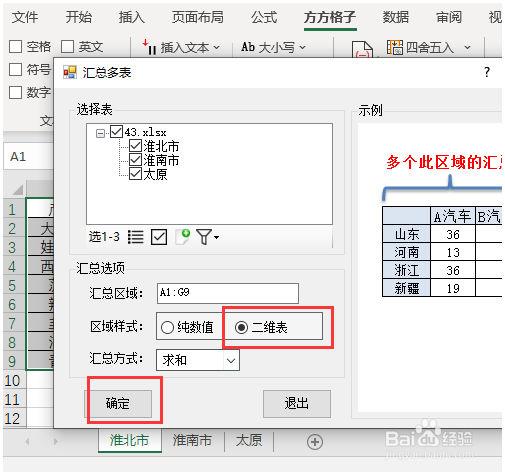
Task: Add a new sheet with plus icon
Action: (x=315, y=442)
